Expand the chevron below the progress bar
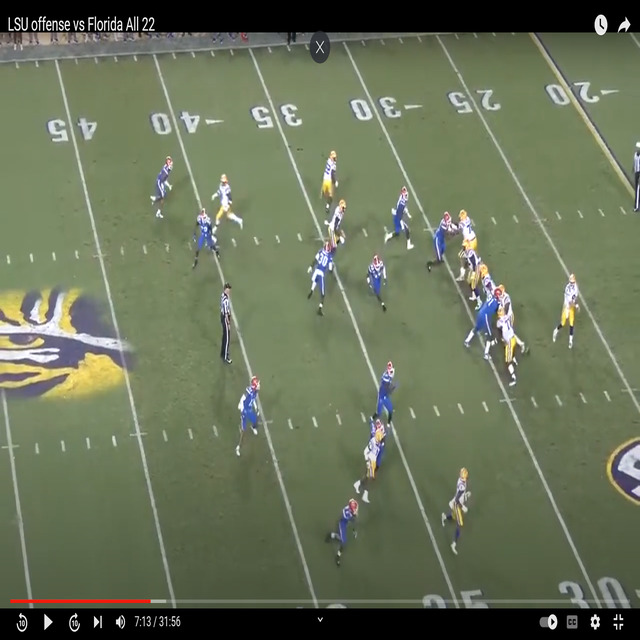Screen dimensions: 640x640 (x=321, y=619)
